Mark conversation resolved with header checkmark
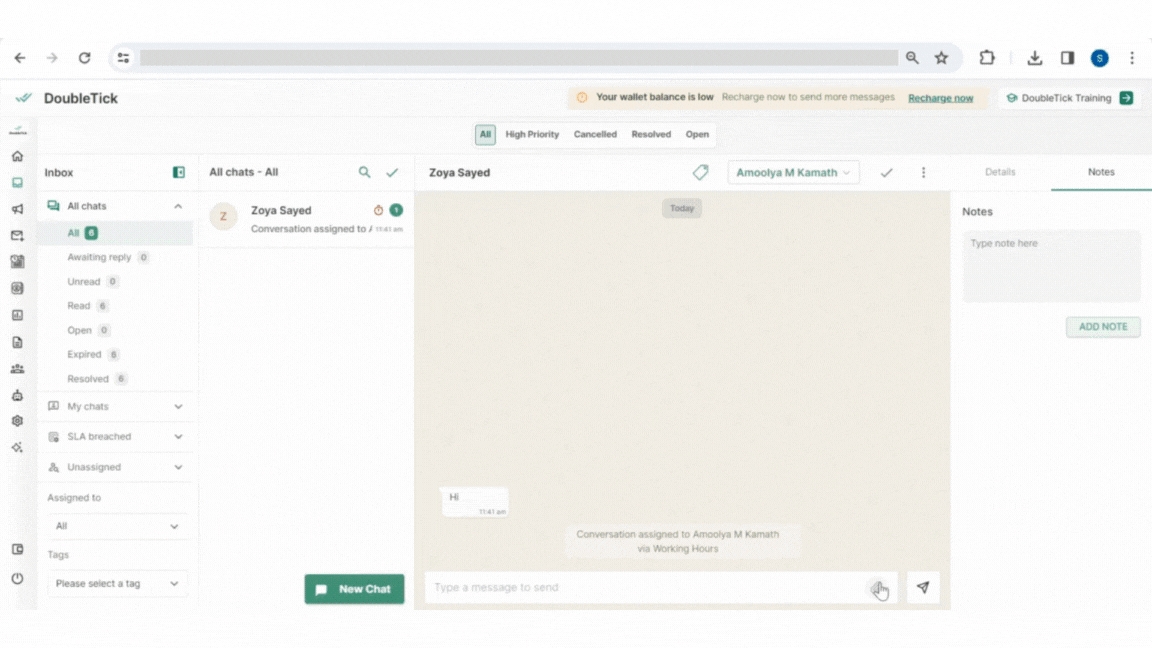The height and width of the screenshot is (648, 1152). 886,173
